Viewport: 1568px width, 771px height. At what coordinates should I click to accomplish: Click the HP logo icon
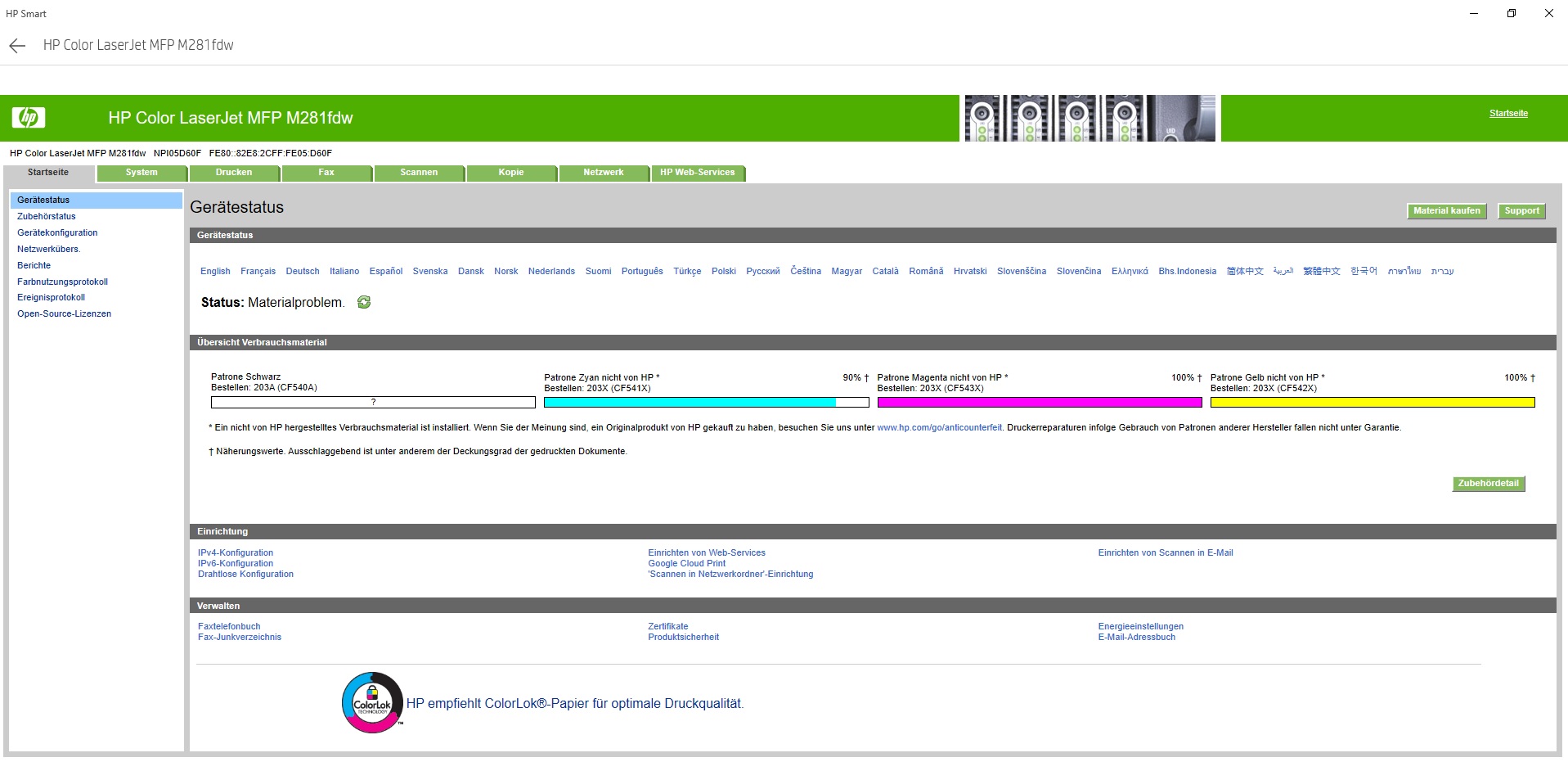click(x=29, y=118)
